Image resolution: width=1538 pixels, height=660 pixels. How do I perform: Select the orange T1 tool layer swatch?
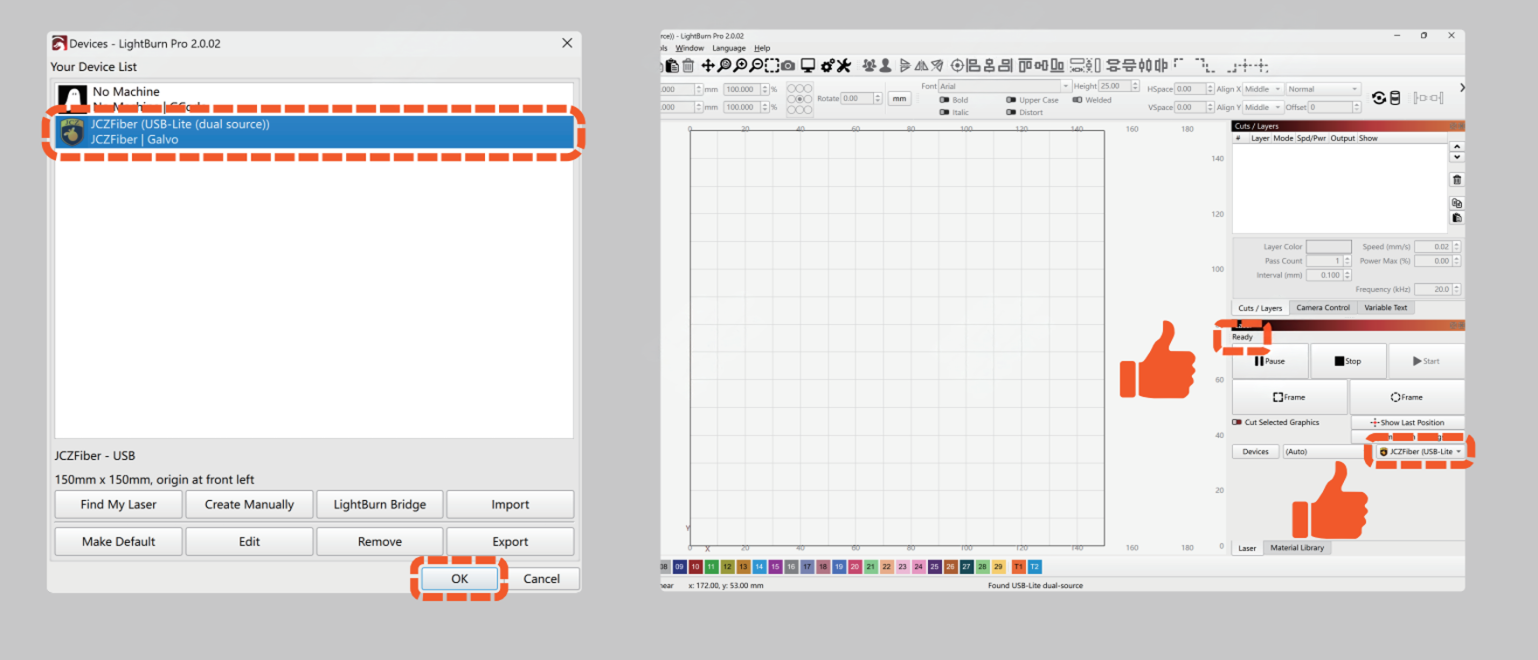(x=1018, y=567)
